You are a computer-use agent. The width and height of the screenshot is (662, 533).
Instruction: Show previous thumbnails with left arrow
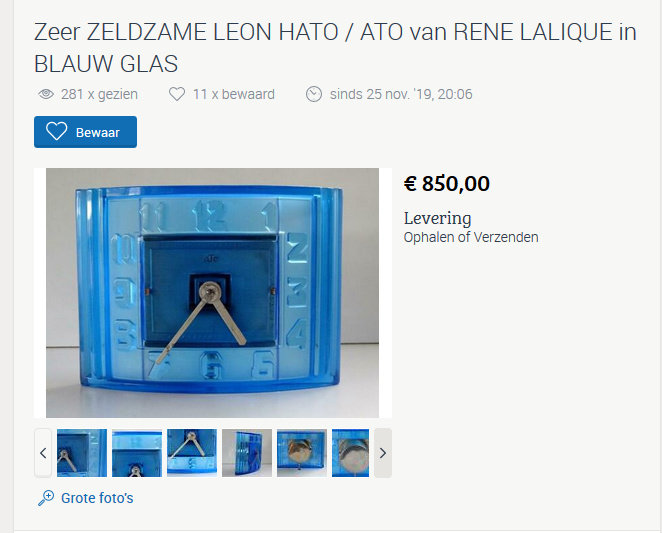[43, 453]
